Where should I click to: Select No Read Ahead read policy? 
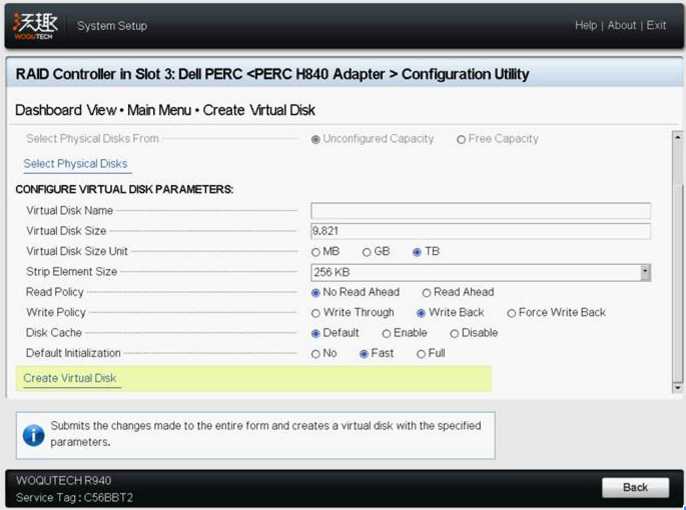[315, 293]
